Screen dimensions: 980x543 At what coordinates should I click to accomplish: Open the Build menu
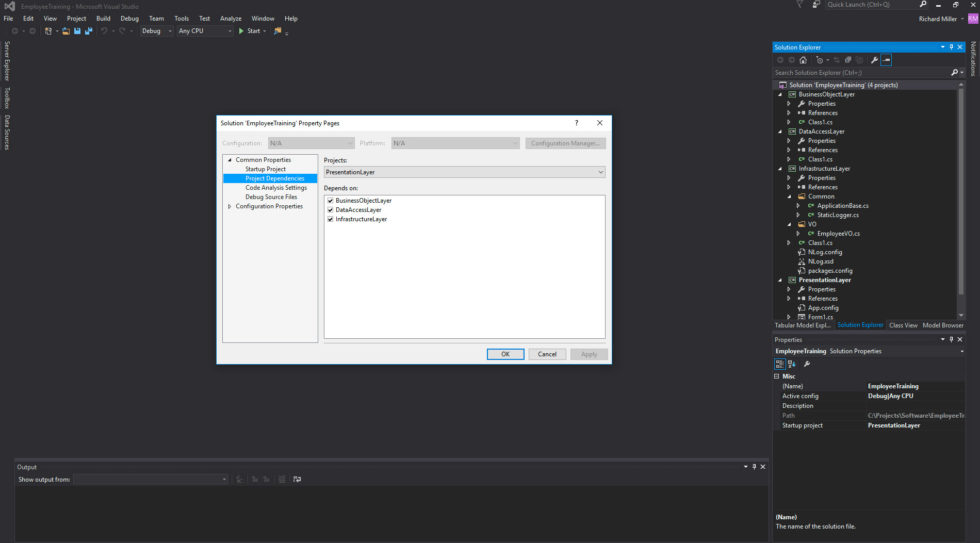(103, 19)
